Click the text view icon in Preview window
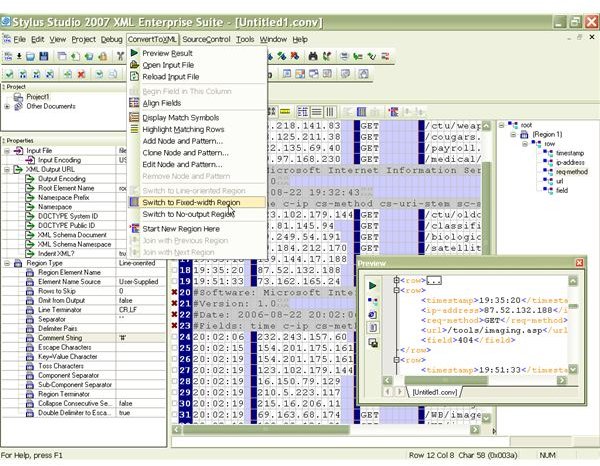The height and width of the screenshot is (466, 600). [372, 328]
